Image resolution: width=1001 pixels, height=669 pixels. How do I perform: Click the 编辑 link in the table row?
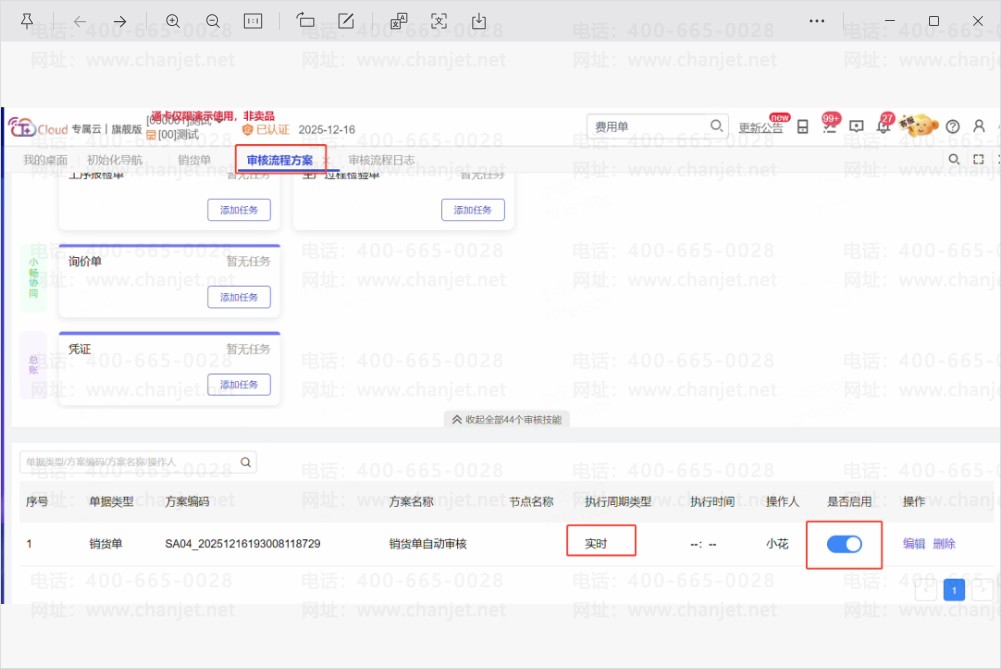pos(914,544)
